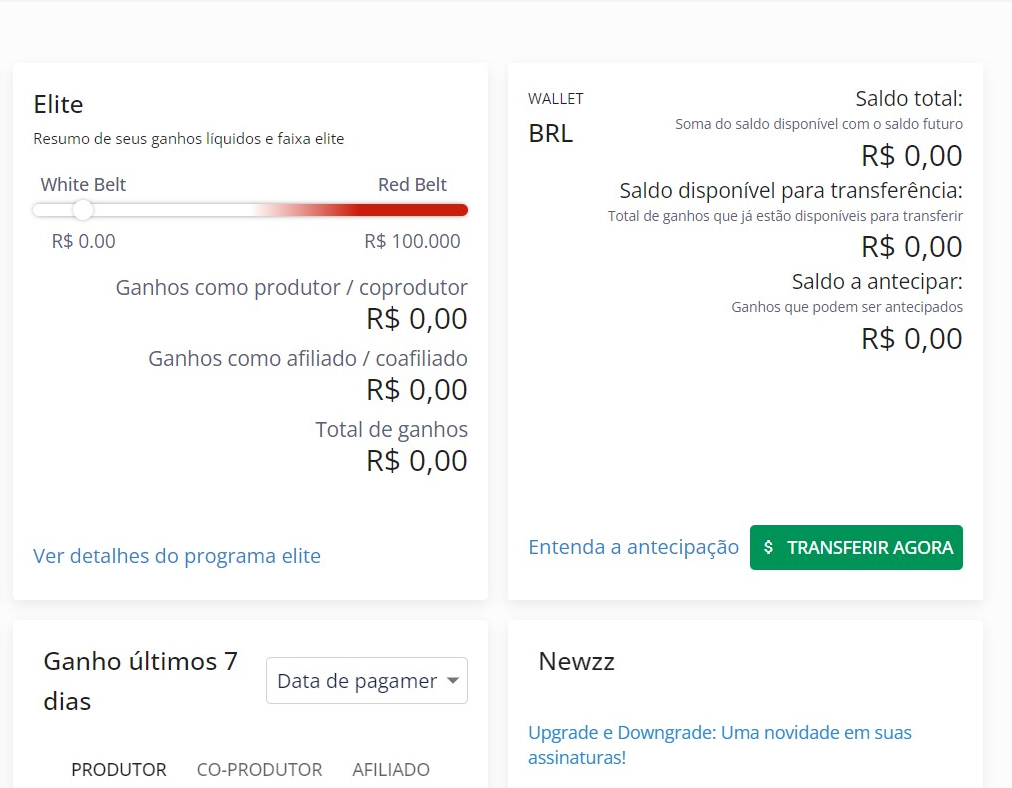Click the 'White Belt' label
1012x788 pixels.
83,184
